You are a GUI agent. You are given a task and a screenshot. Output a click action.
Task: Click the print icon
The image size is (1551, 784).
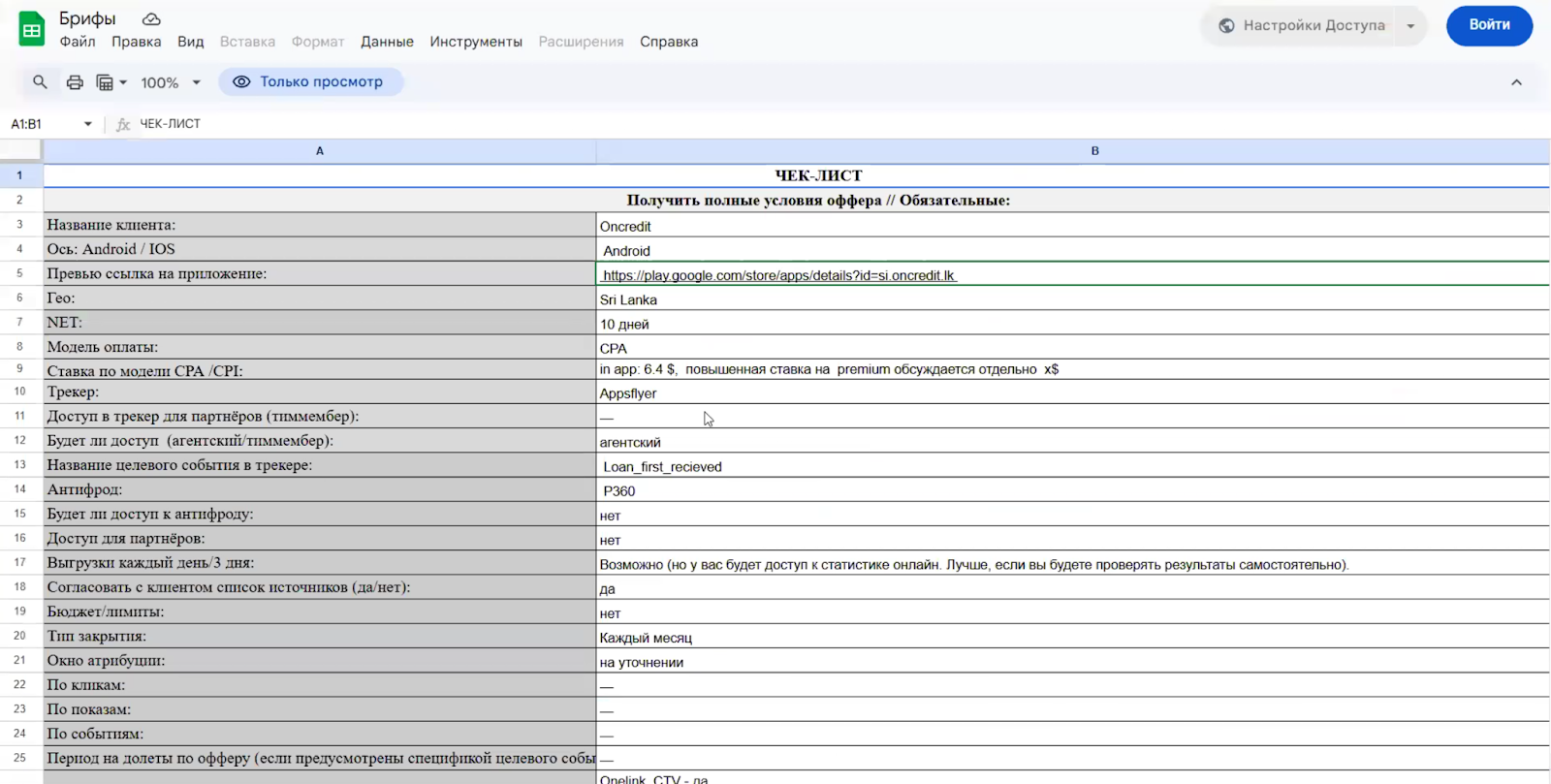click(x=75, y=82)
